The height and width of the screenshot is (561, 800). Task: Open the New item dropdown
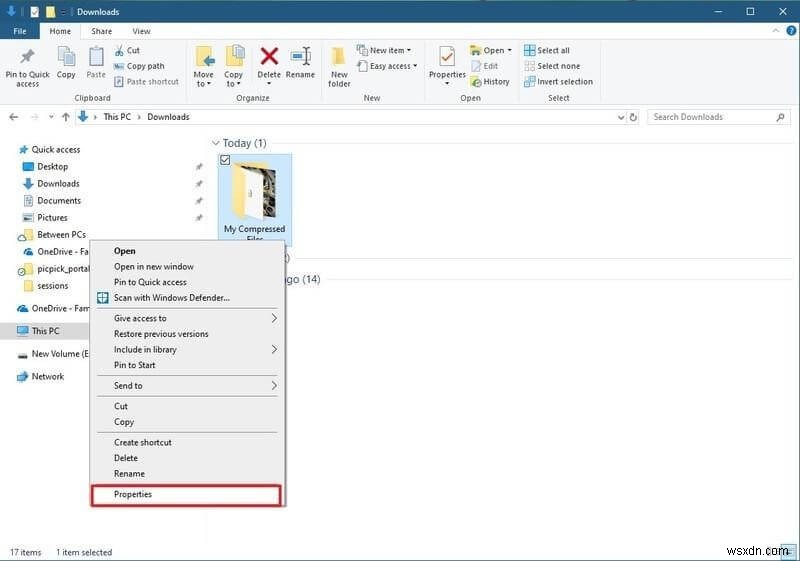pos(409,50)
